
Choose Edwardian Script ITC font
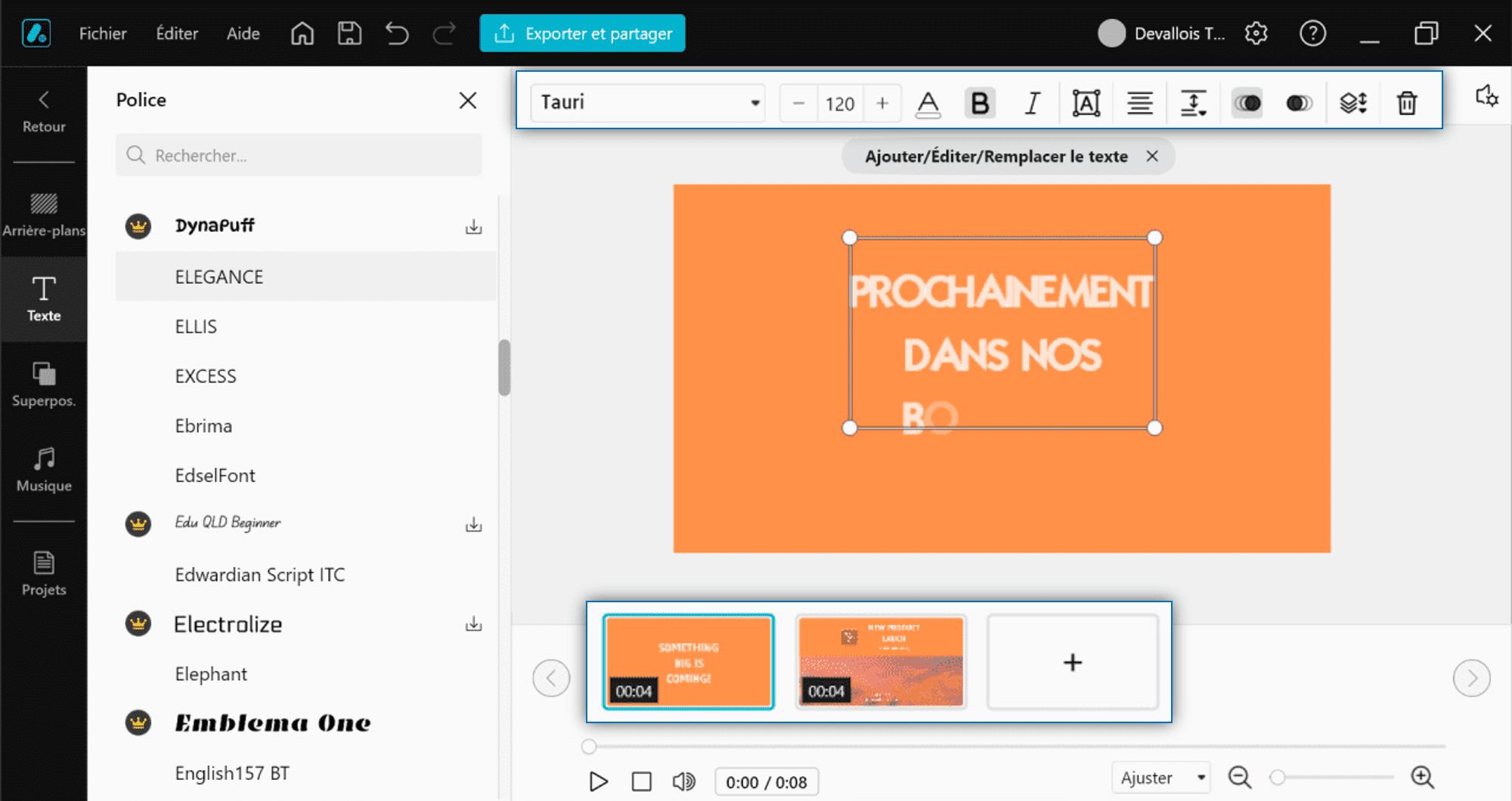click(x=305, y=575)
